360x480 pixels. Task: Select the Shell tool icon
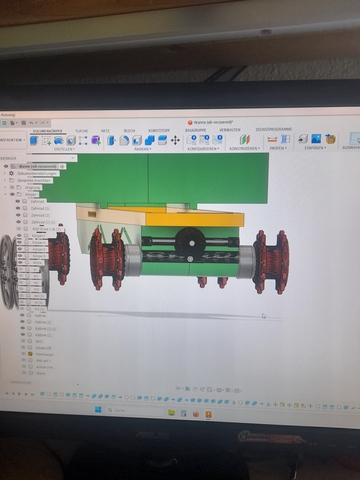[x=137, y=140]
